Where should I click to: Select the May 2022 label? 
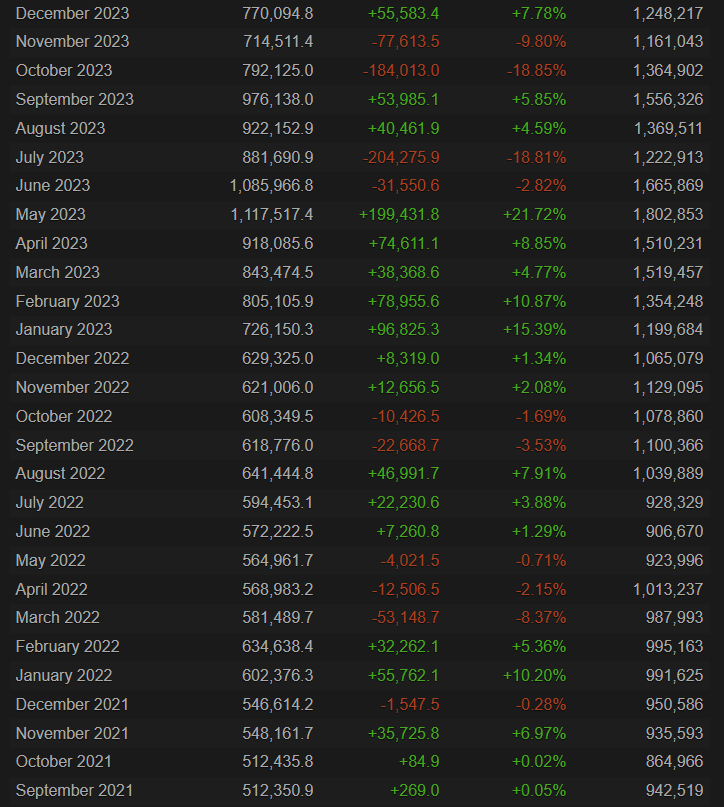(50, 559)
